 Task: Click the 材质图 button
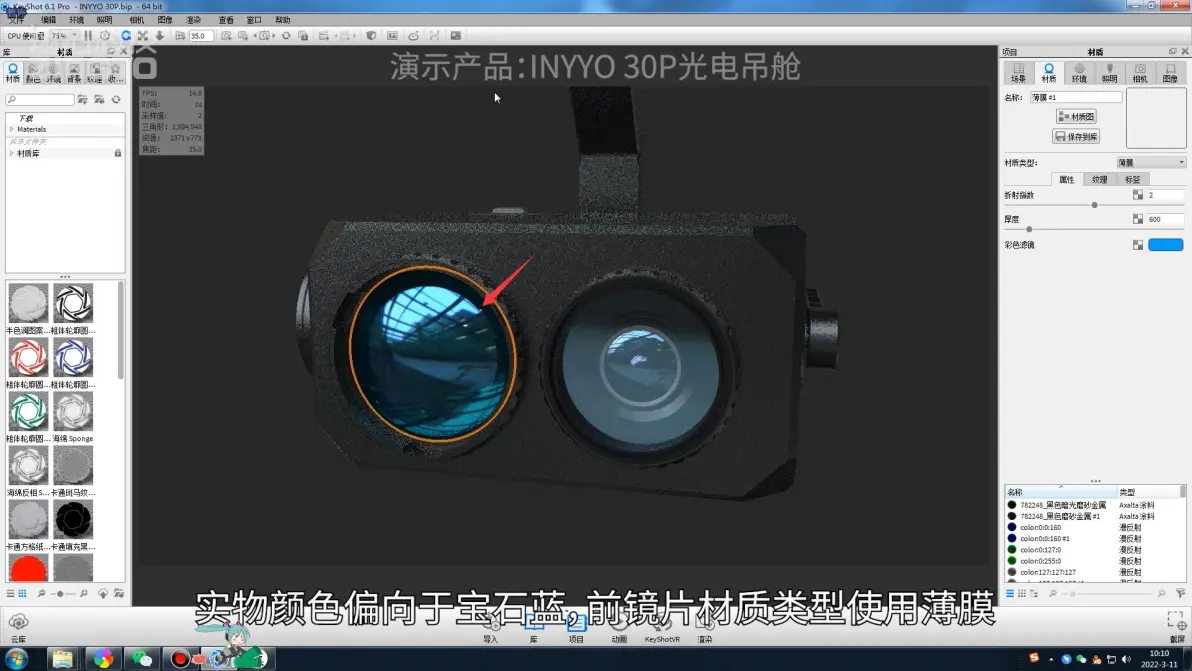click(x=1076, y=116)
